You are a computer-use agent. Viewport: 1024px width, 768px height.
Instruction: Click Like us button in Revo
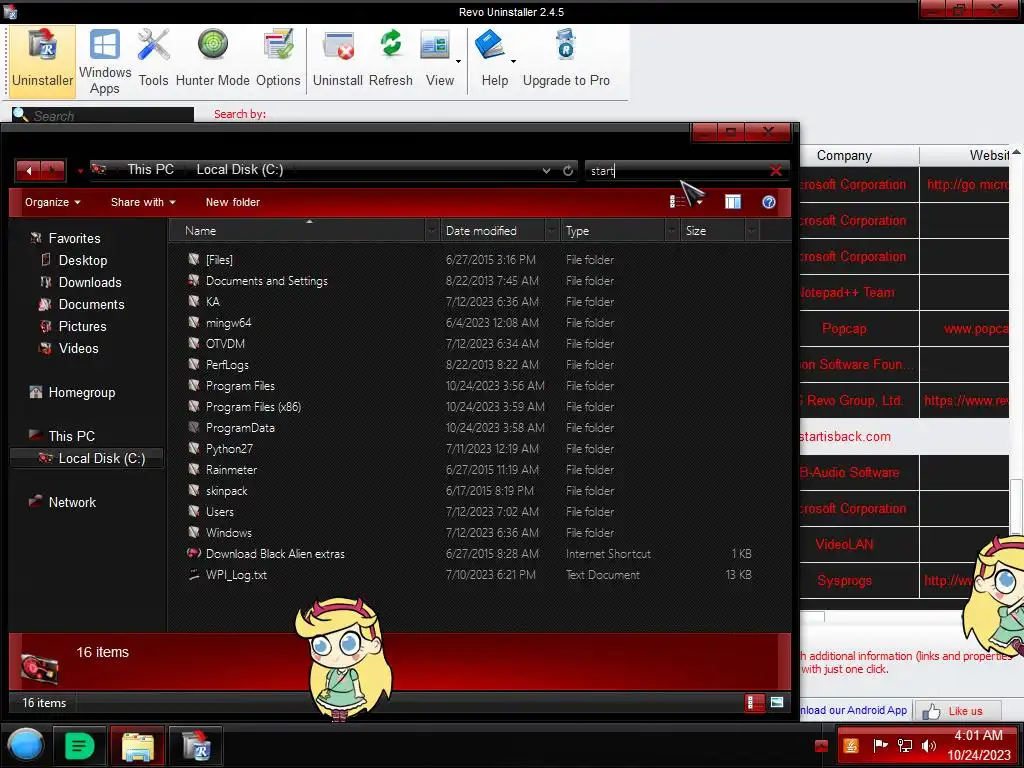point(956,711)
